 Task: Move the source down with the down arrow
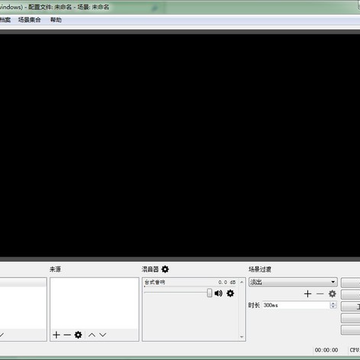(103, 335)
